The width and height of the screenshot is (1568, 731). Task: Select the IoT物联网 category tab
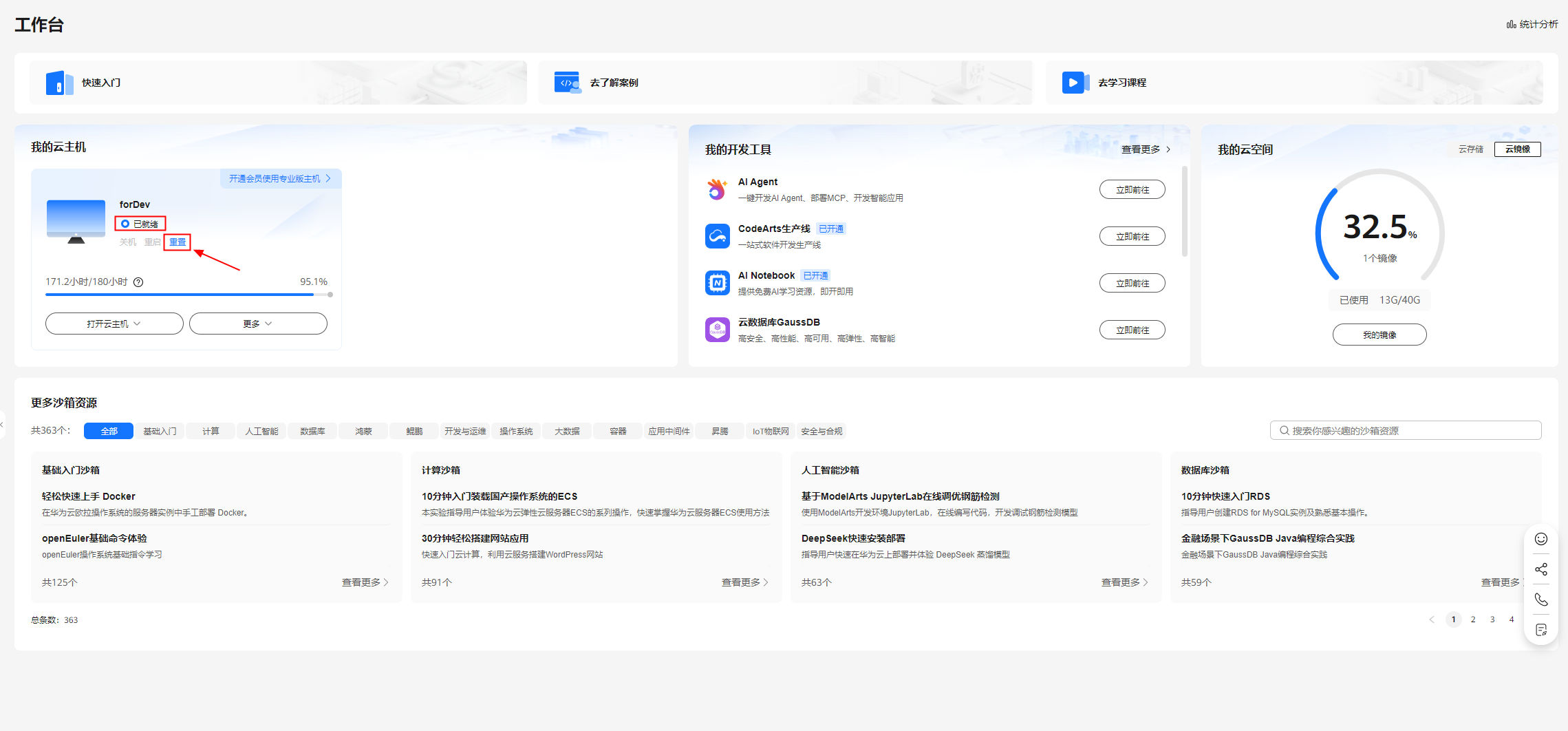771,431
